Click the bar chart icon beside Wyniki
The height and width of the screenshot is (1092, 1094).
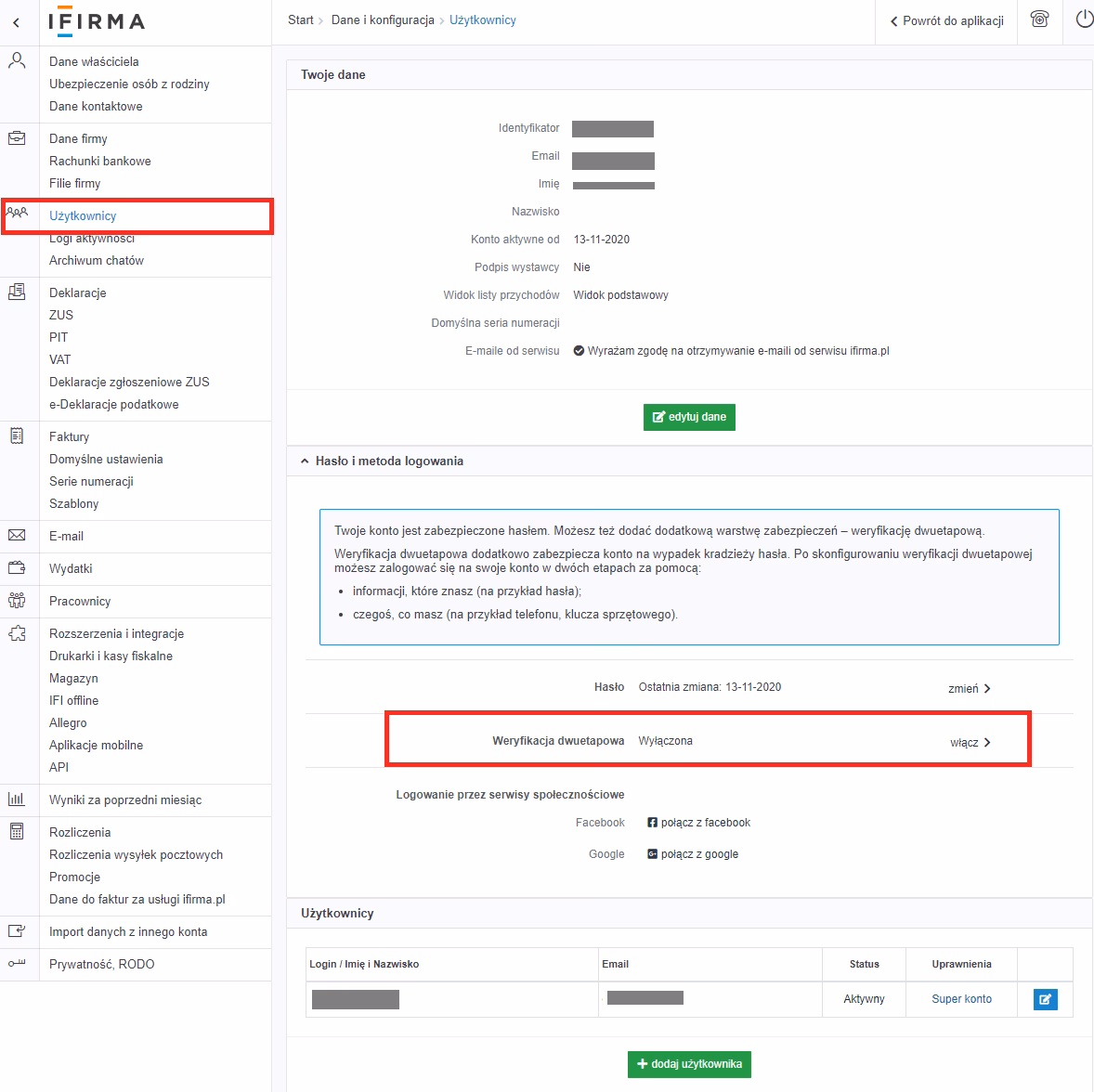click(17, 799)
